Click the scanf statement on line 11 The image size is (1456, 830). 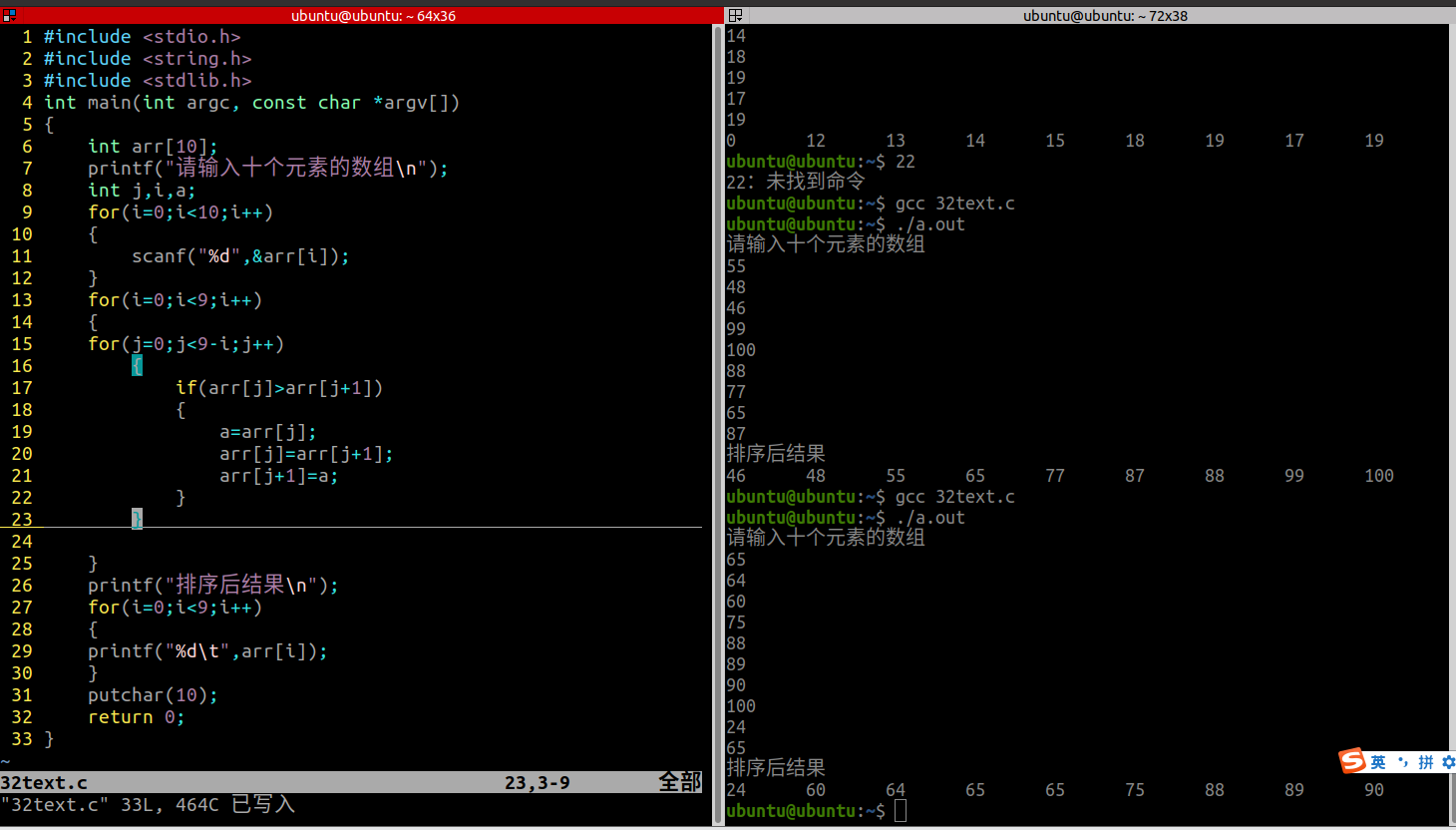pyautogui.click(x=239, y=256)
